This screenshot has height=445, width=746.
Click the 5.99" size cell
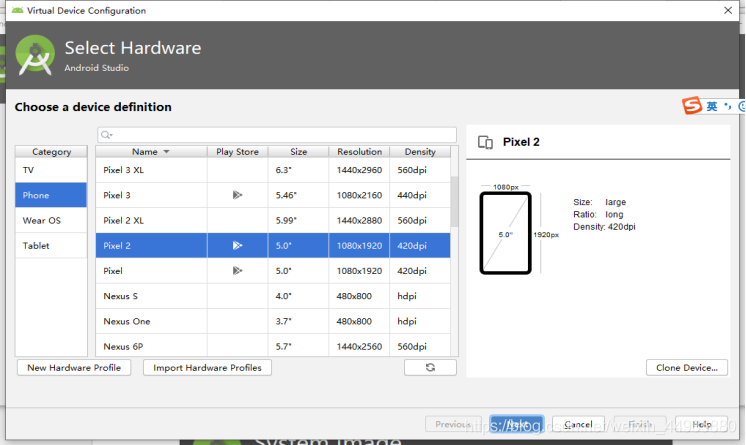298,220
